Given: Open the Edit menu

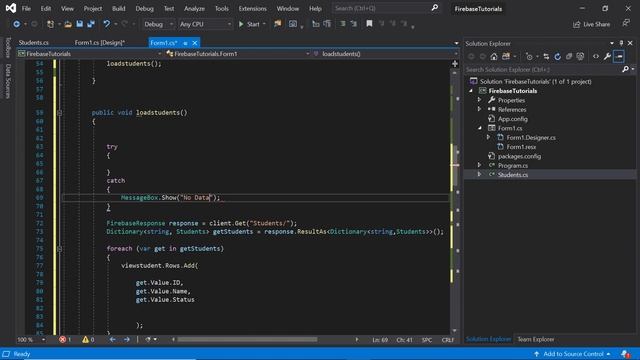Looking at the screenshot, I should click(x=46, y=9).
